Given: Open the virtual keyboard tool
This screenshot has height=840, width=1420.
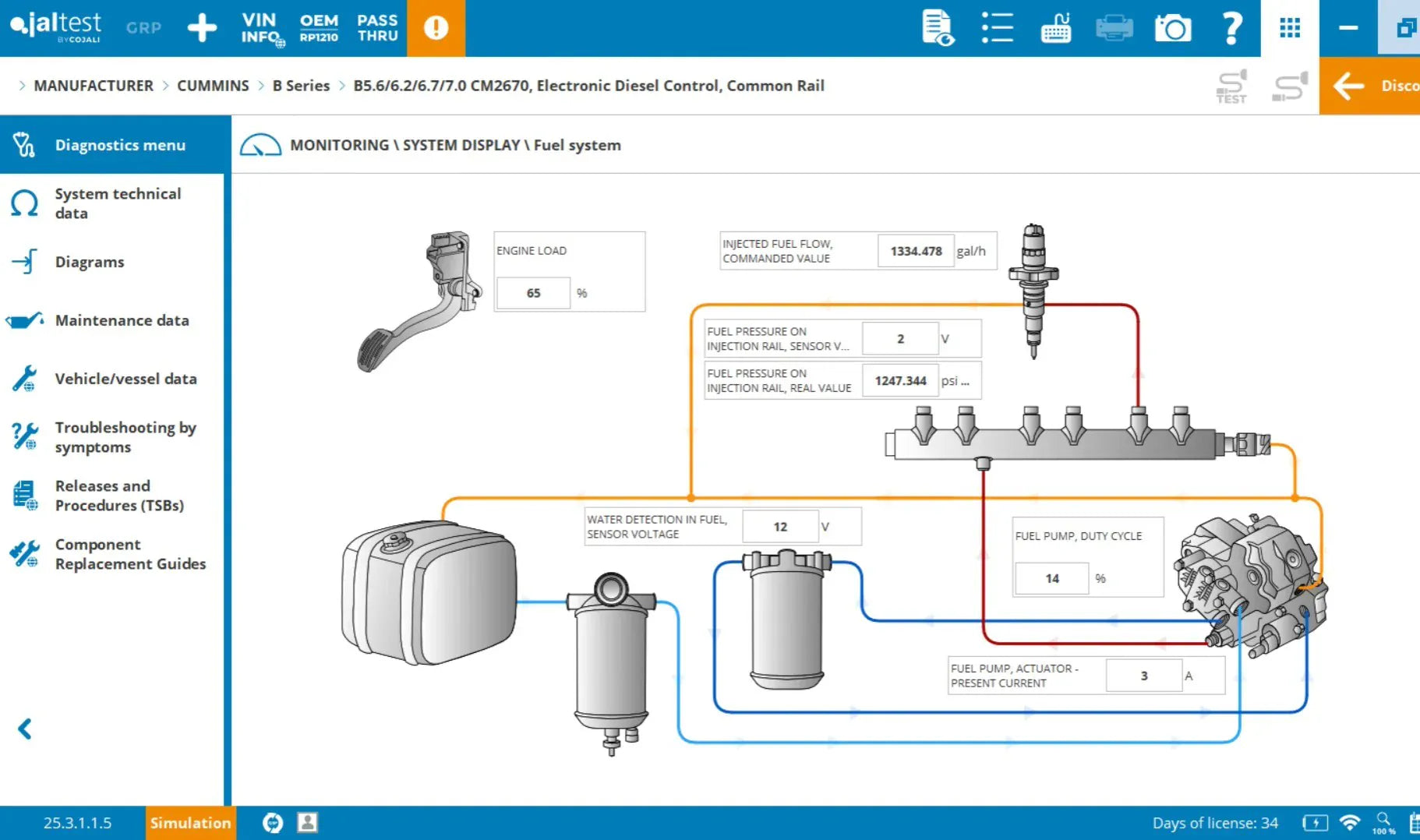Looking at the screenshot, I should point(1055,27).
